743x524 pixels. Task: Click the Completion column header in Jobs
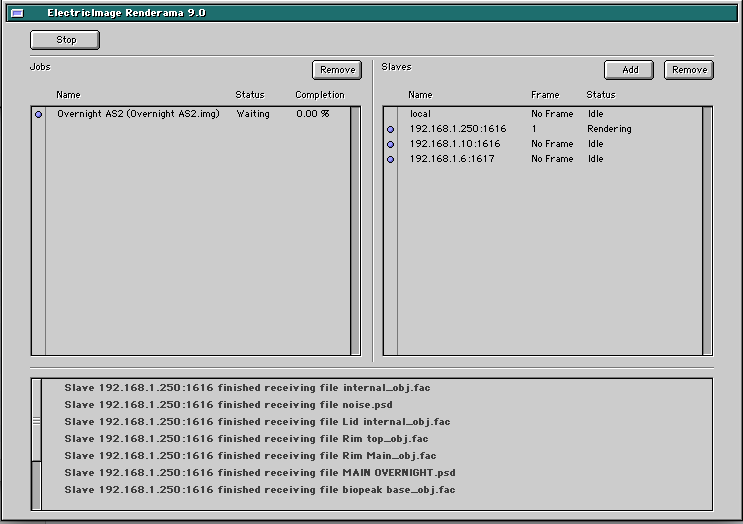click(x=319, y=95)
